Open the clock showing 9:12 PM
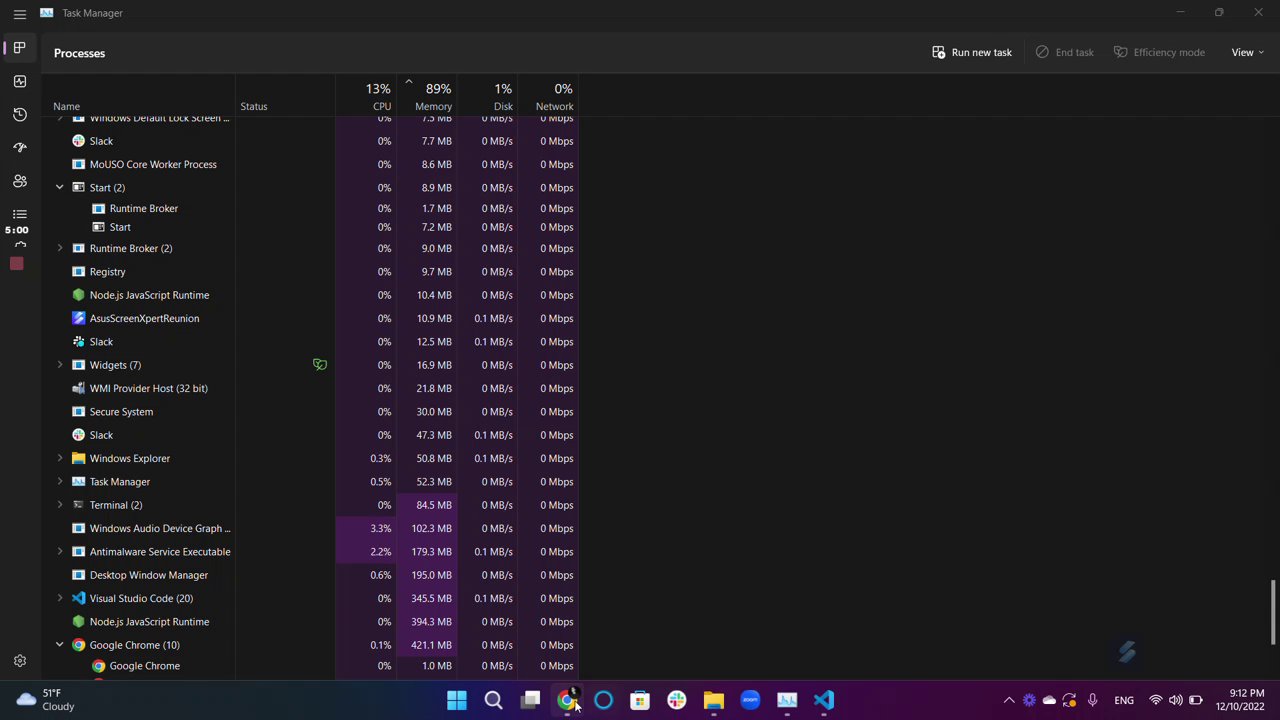Screen dimensions: 1280x720 coord(1240,700)
